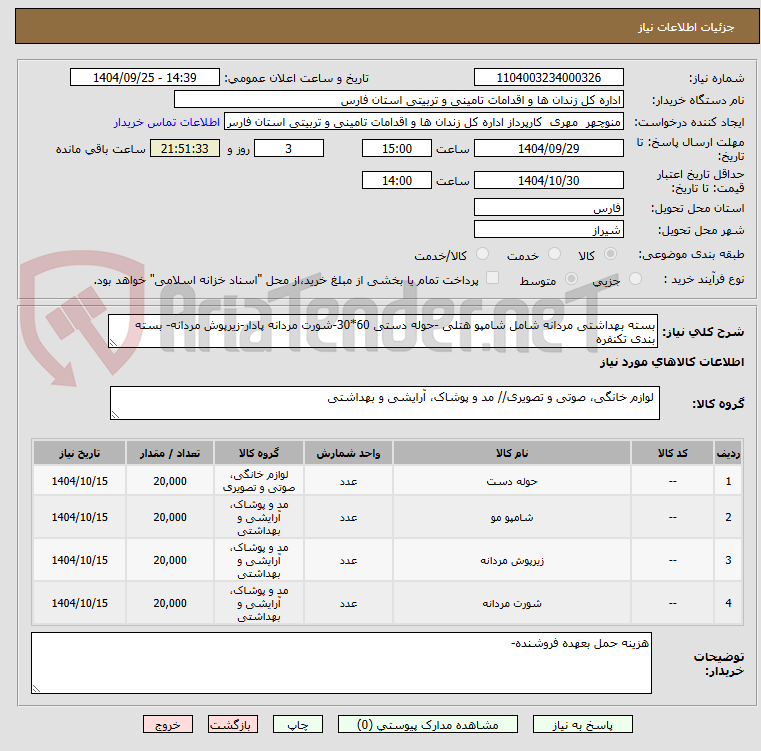
Task: Select the کالا/خدمت radio button
Action: [x=482, y=254]
